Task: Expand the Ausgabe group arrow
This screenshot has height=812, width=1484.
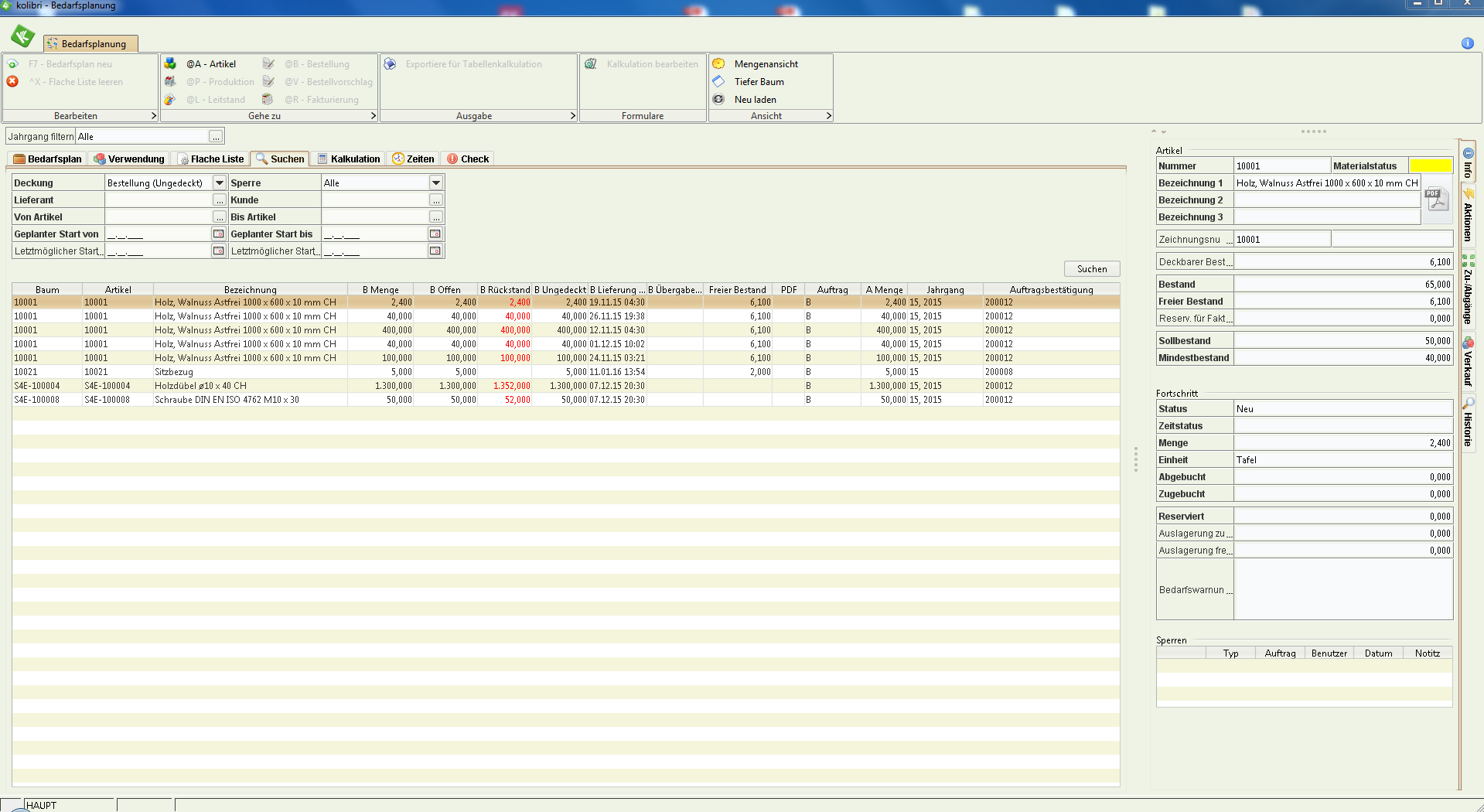Action: coord(572,116)
